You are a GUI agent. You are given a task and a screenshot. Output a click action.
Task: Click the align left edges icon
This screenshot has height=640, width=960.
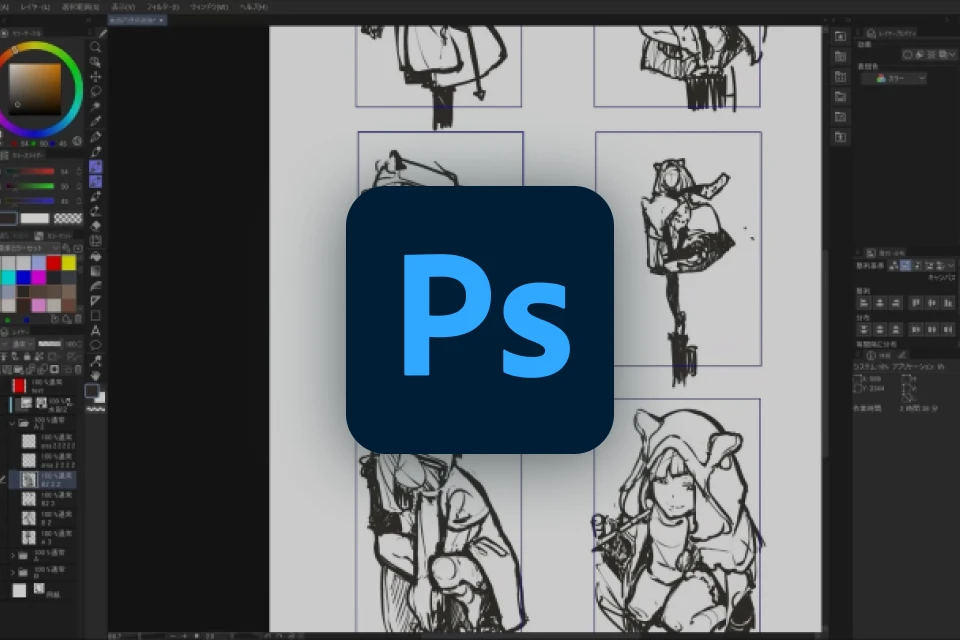tap(864, 303)
